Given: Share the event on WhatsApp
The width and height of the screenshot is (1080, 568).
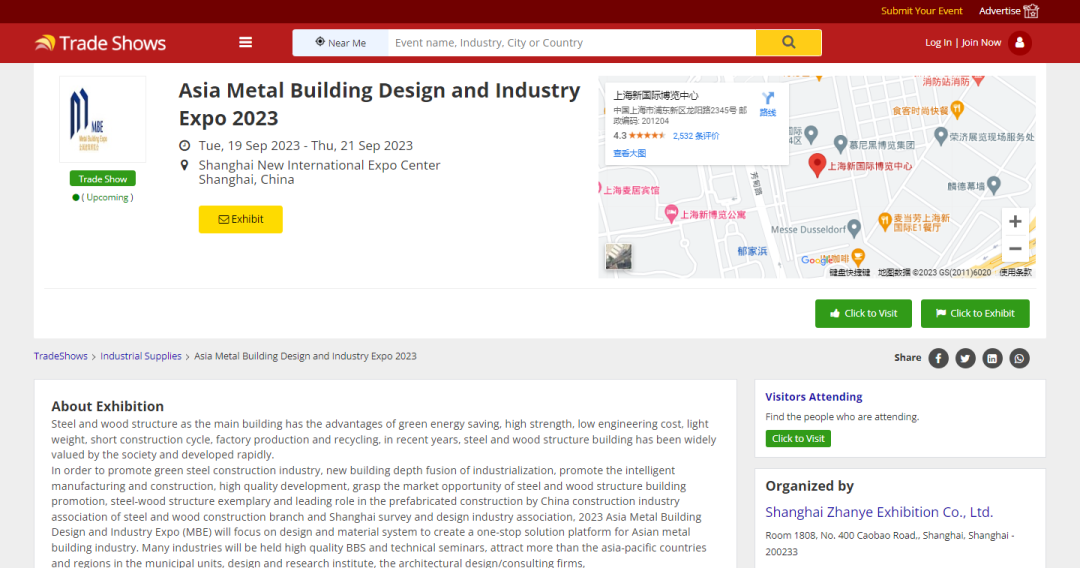Looking at the screenshot, I should tap(1019, 358).
